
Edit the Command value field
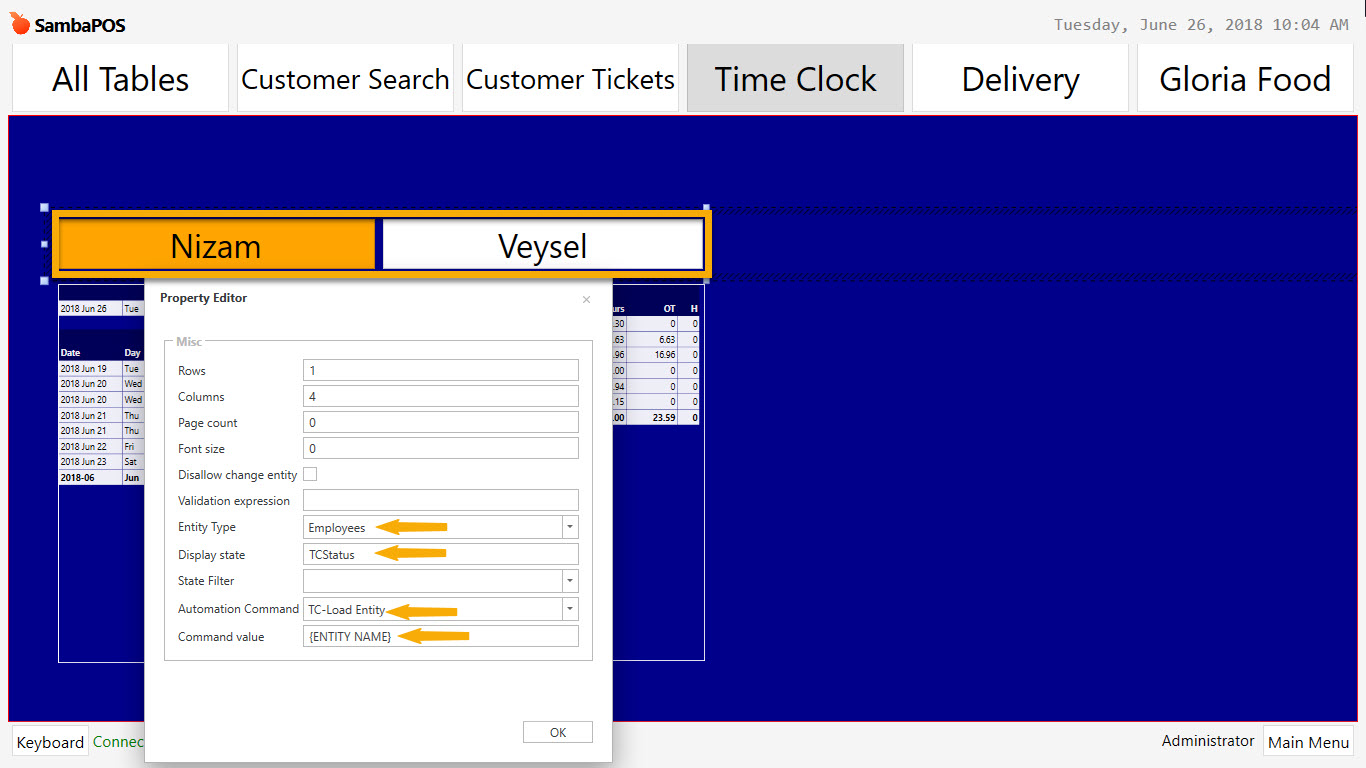click(x=440, y=635)
